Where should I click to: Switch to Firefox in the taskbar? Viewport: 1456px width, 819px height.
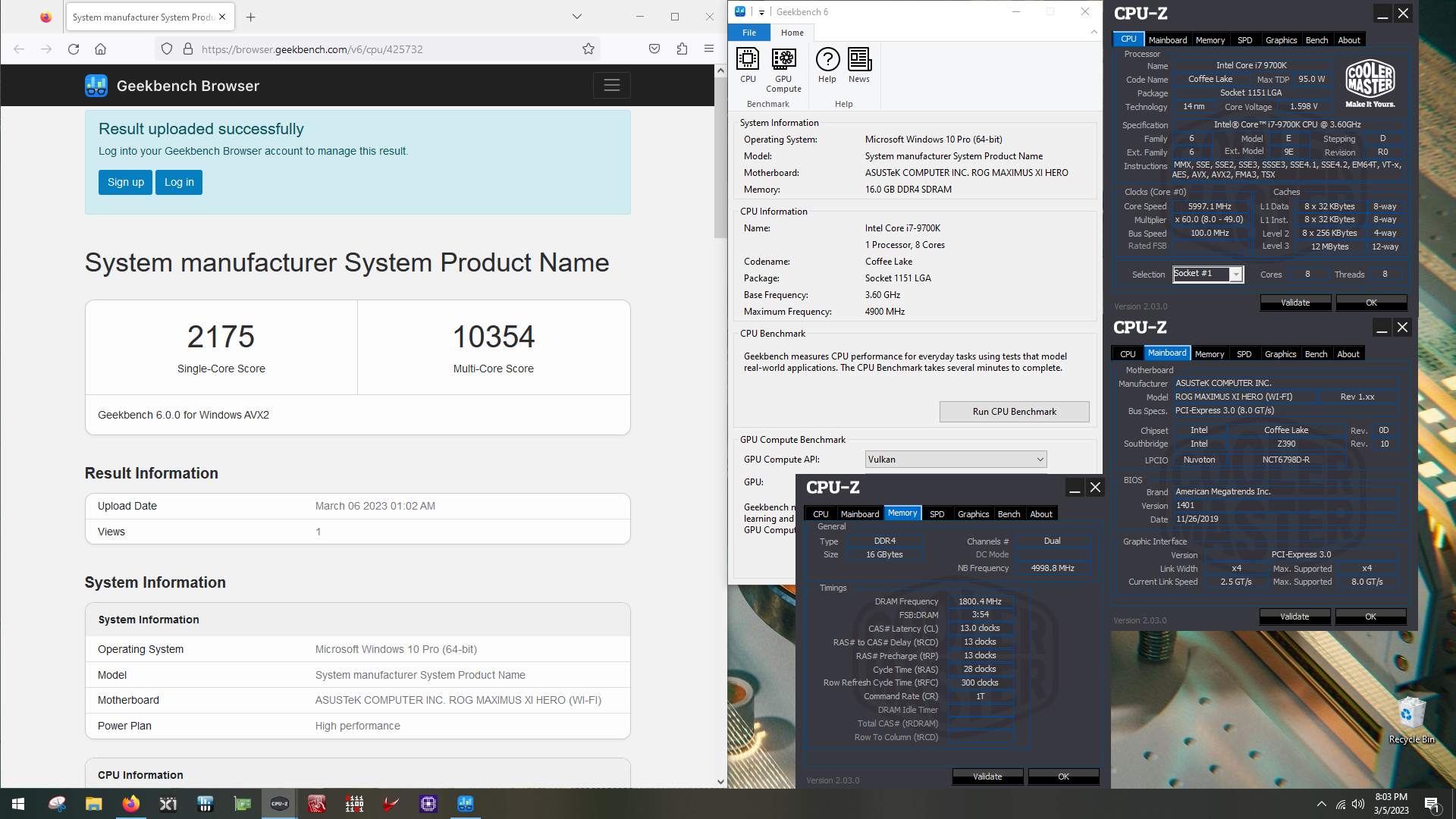130,804
